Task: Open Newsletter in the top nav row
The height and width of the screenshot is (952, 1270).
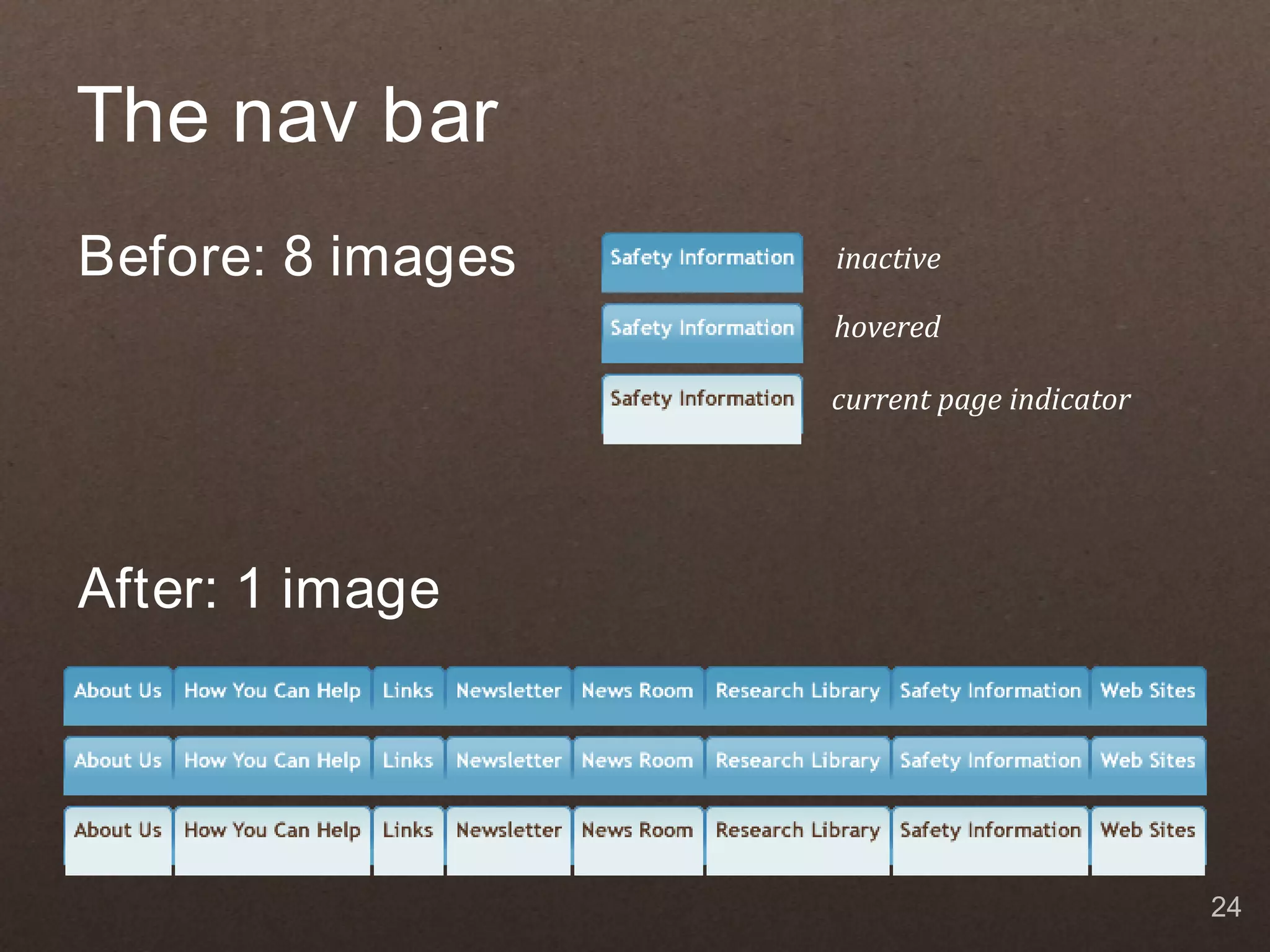Action: pos(508,696)
